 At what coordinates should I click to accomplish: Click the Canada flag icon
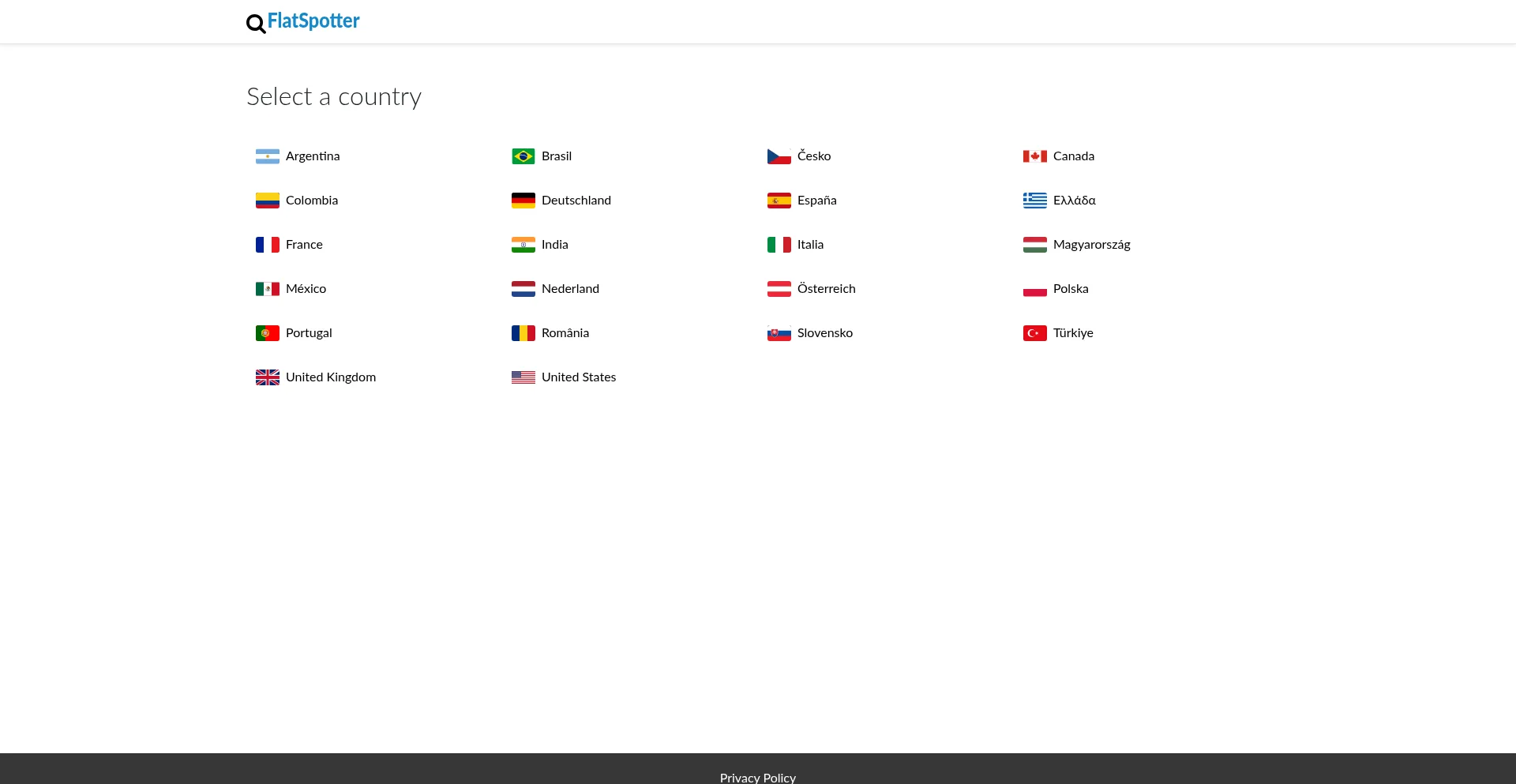[1034, 156]
